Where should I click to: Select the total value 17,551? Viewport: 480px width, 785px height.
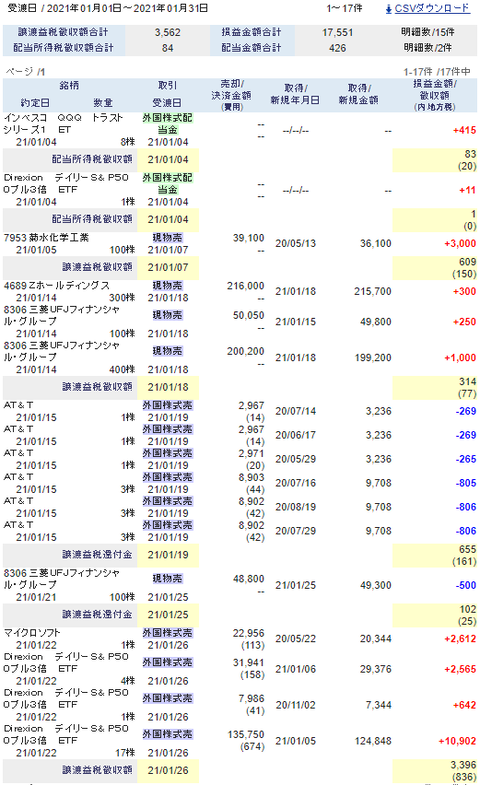click(x=337, y=33)
